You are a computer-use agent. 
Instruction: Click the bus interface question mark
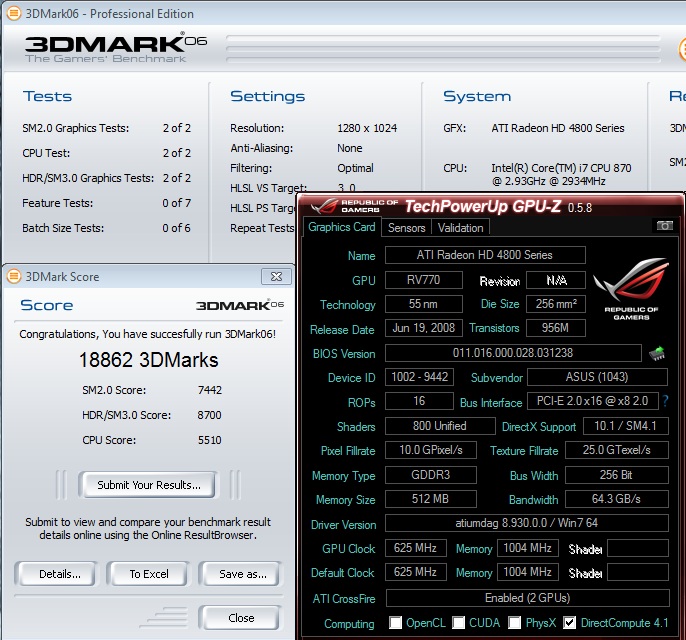pyautogui.click(x=665, y=401)
